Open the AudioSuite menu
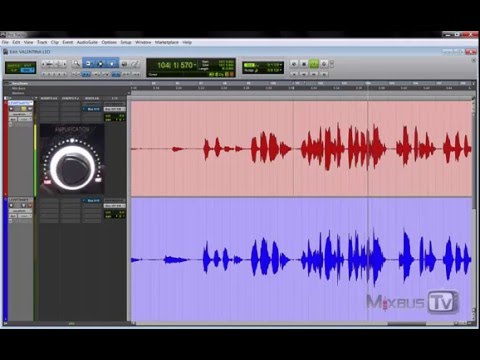This screenshot has width=480, height=360. (x=87, y=42)
